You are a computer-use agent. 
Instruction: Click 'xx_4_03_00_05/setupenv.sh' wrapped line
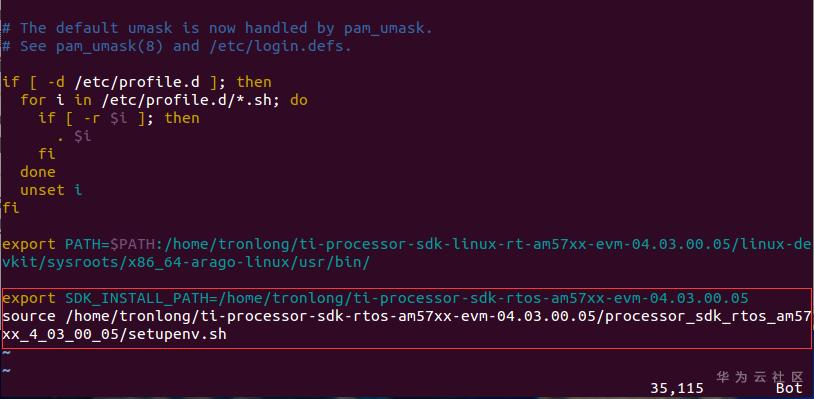pyautogui.click(x=114, y=334)
